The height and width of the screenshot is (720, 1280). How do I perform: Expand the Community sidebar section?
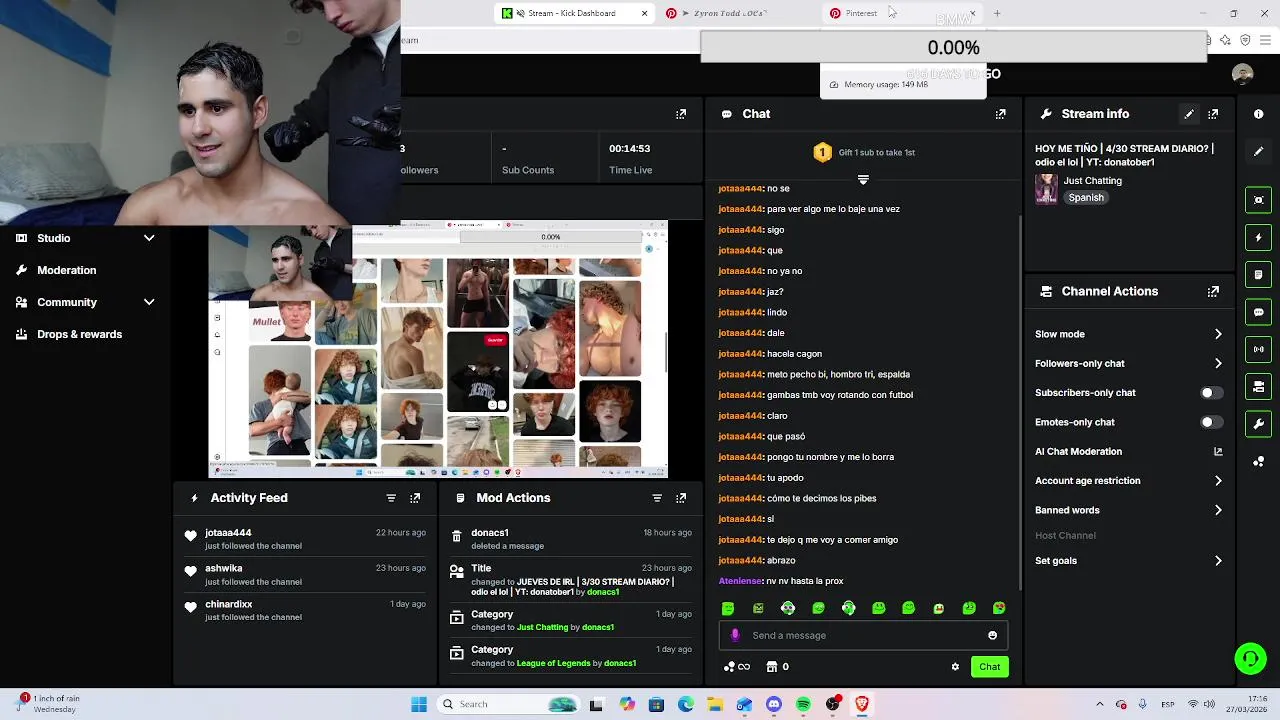click(x=86, y=302)
